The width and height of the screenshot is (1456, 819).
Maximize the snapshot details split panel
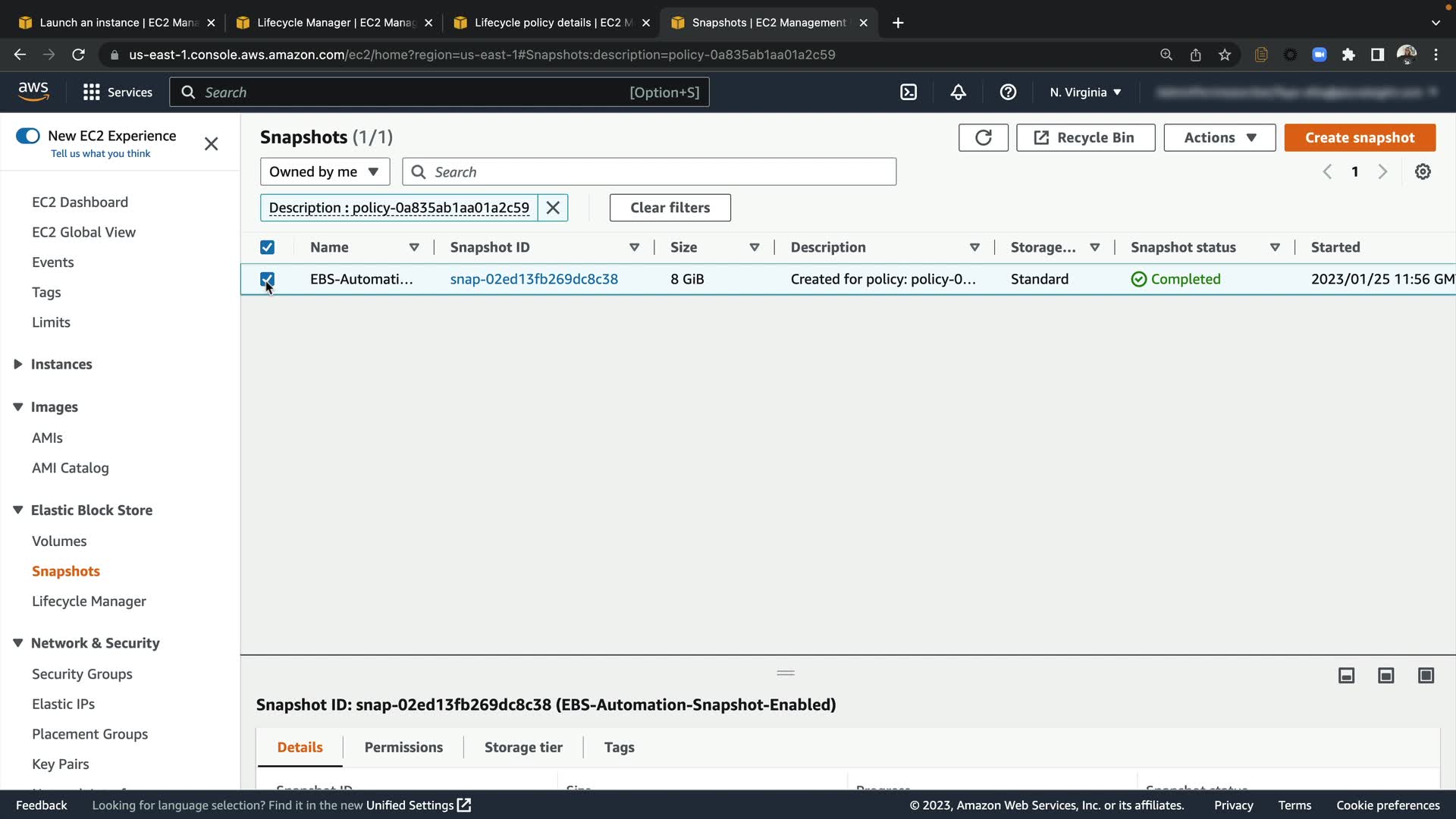pyautogui.click(x=1426, y=676)
